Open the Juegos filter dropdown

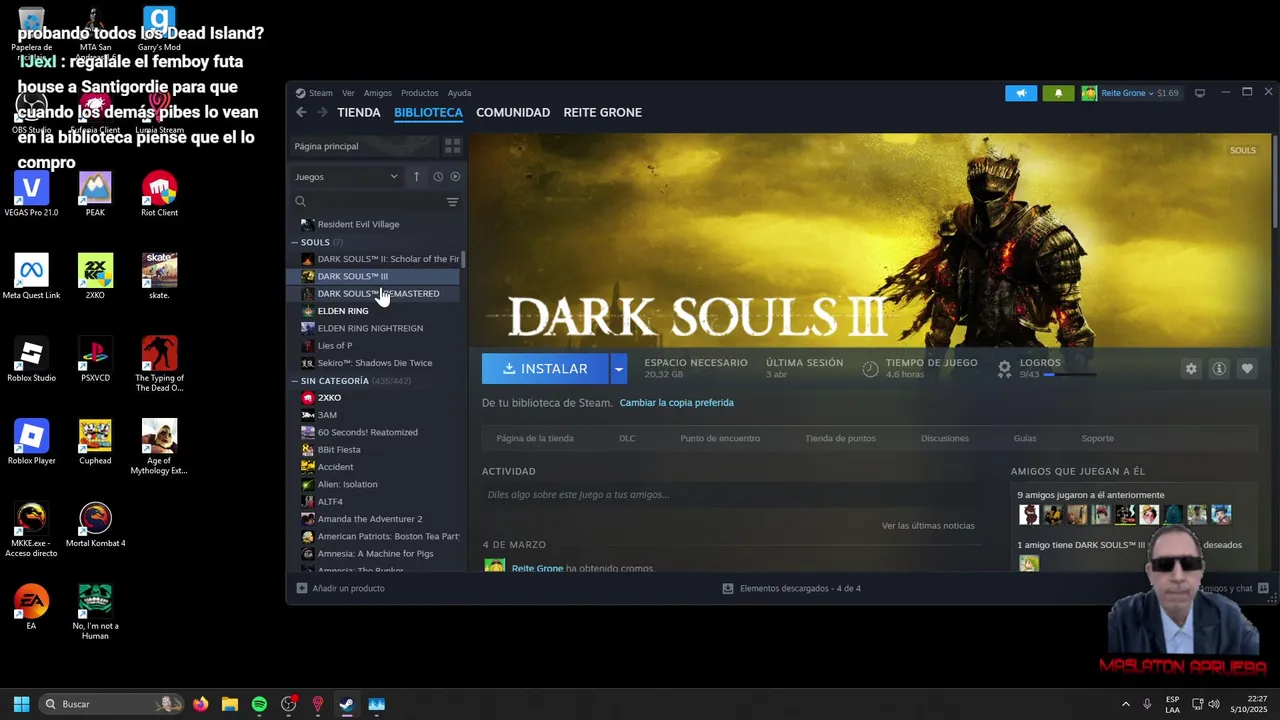click(x=346, y=177)
